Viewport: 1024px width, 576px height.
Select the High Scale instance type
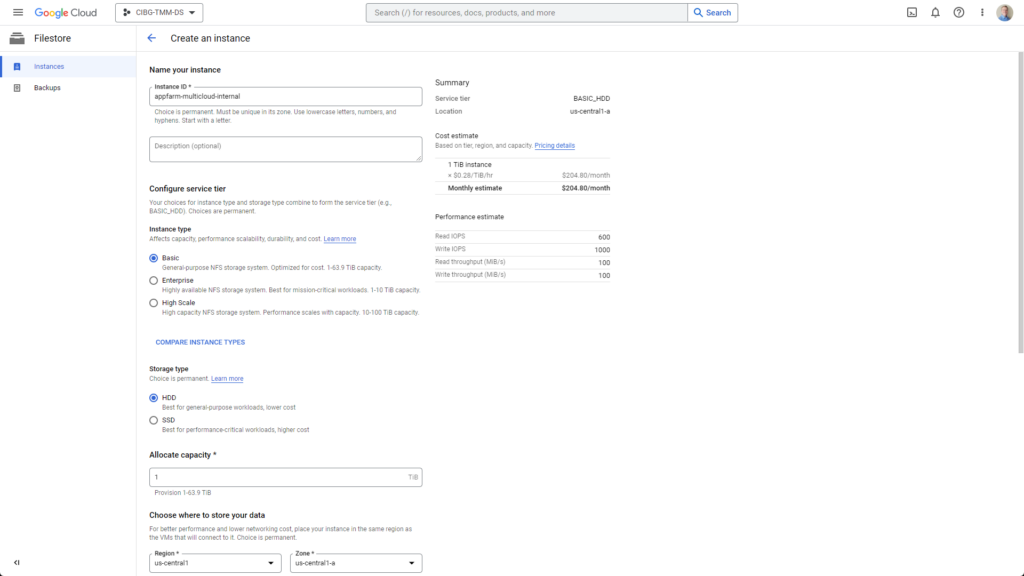point(154,303)
